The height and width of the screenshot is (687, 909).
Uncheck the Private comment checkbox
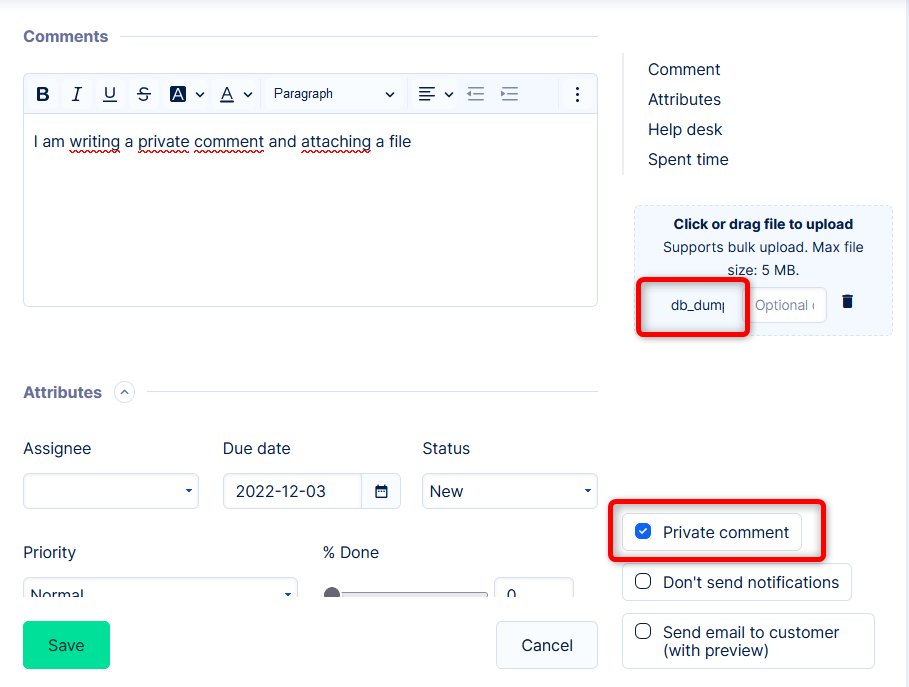[x=644, y=532]
